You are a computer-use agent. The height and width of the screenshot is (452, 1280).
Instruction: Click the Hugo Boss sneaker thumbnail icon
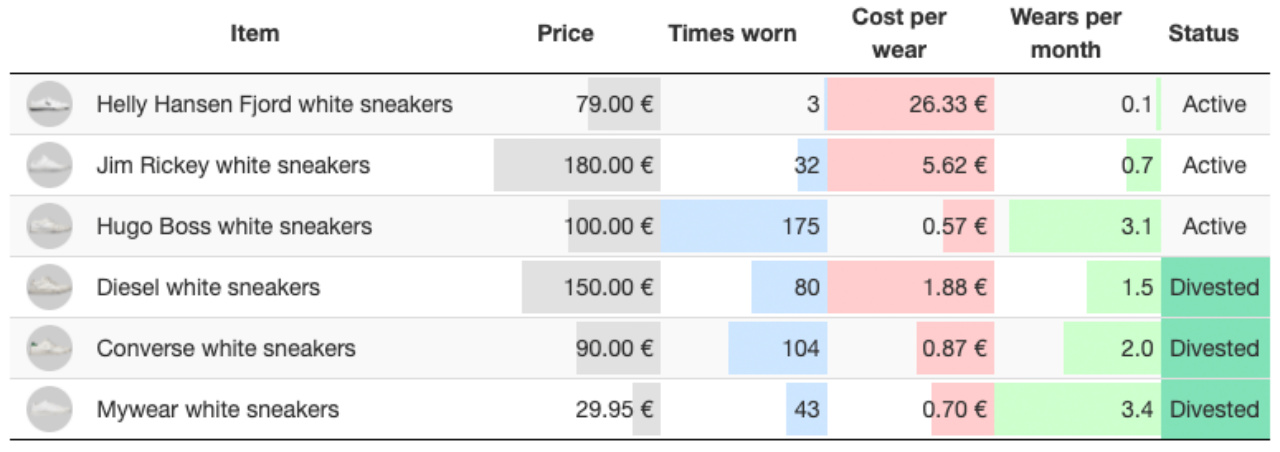click(x=49, y=226)
